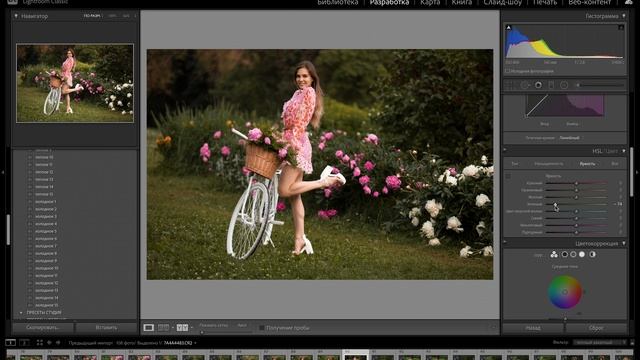Open before/after view options dropdown arrow
The height and width of the screenshot is (360, 640).
[x=192, y=327]
